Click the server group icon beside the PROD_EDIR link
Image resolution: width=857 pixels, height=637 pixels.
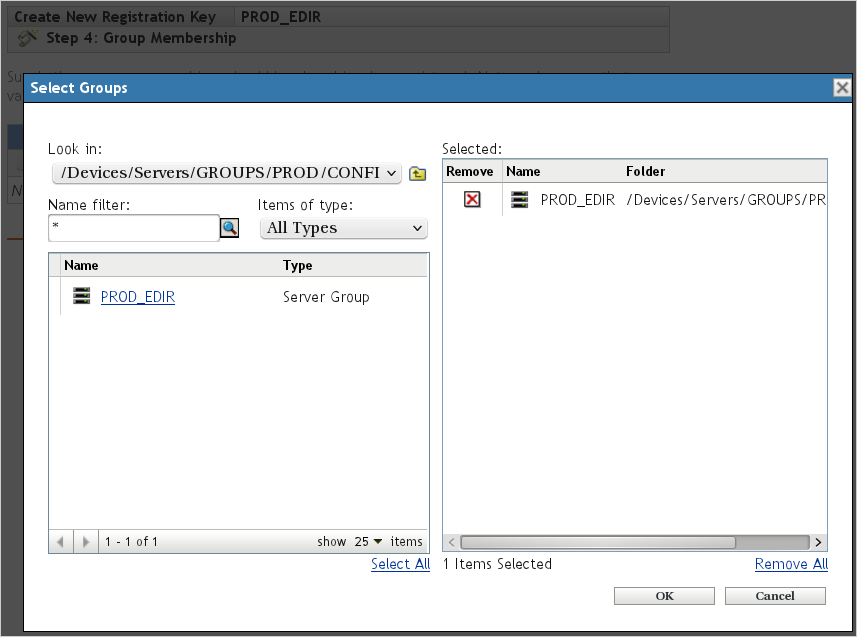click(82, 297)
